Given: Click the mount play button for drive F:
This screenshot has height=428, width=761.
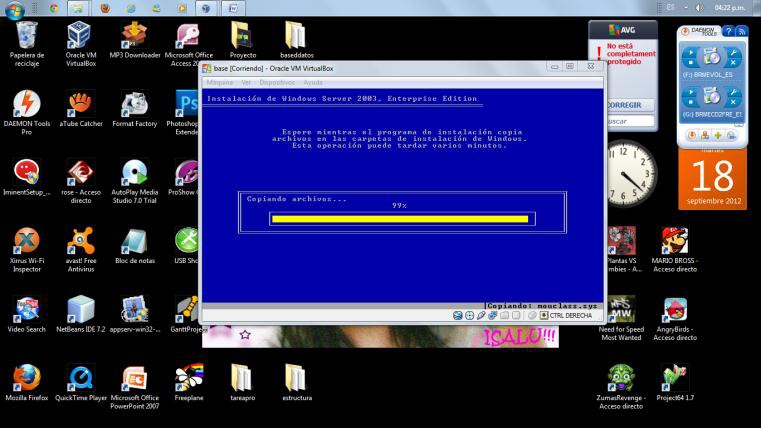Looking at the screenshot, I should pos(691,52).
